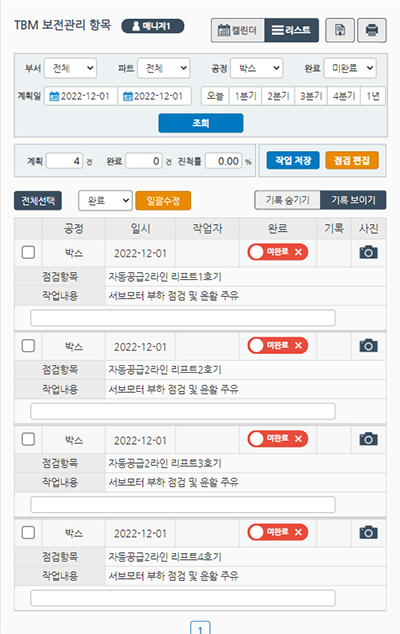
Task: Click the print icon button
Action: tap(372, 30)
